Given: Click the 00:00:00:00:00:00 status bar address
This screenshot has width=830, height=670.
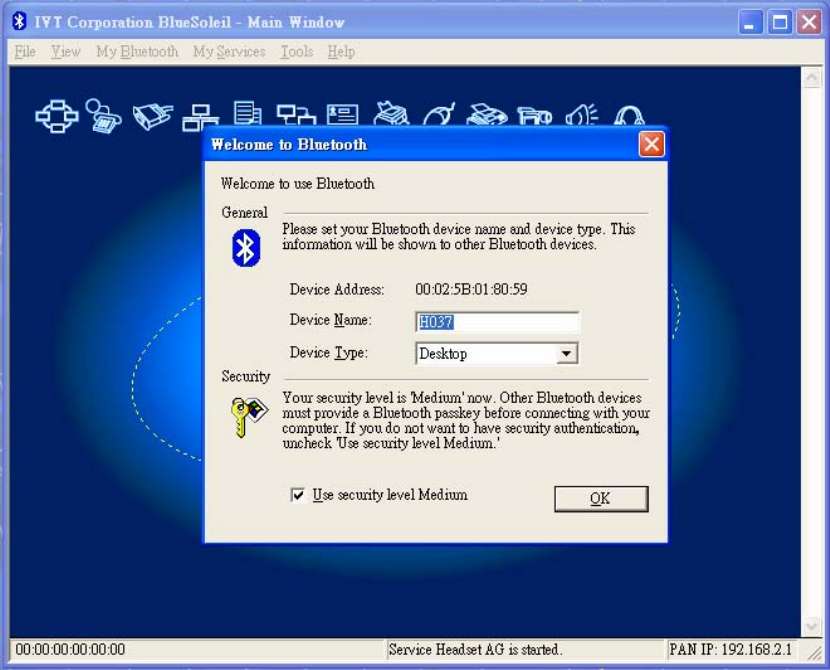Looking at the screenshot, I should click(70, 649).
